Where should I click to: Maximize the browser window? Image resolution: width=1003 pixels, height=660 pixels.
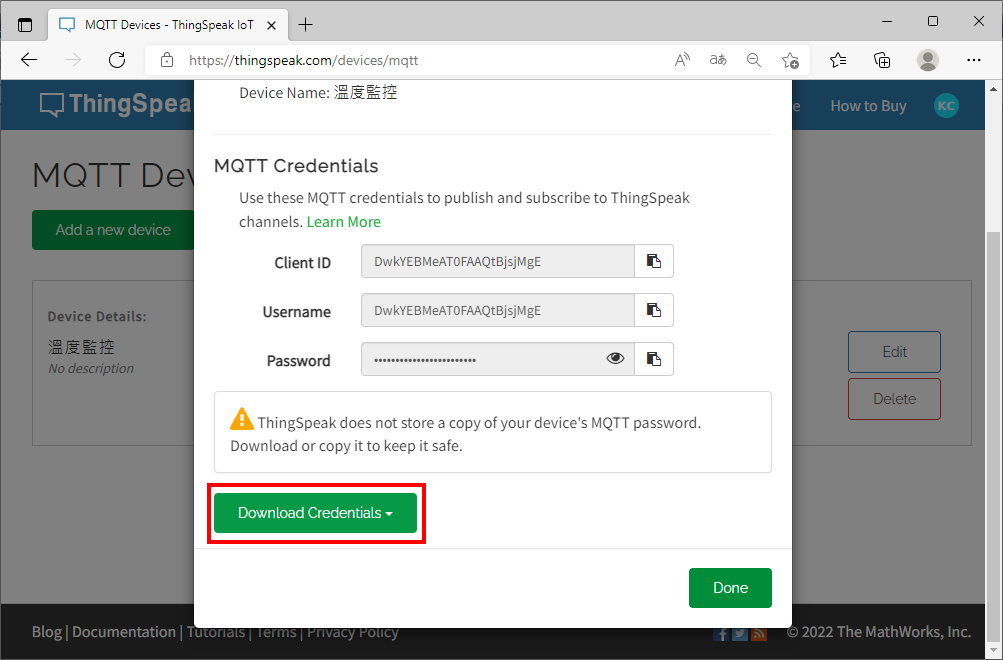click(933, 21)
